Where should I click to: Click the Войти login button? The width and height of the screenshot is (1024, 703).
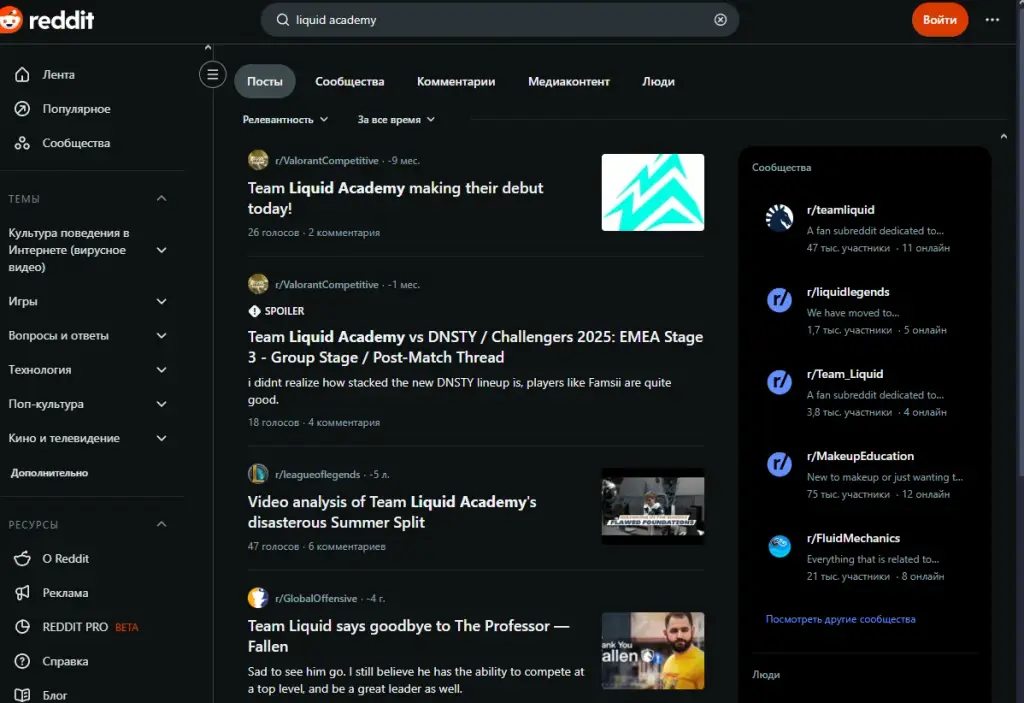[x=940, y=20]
